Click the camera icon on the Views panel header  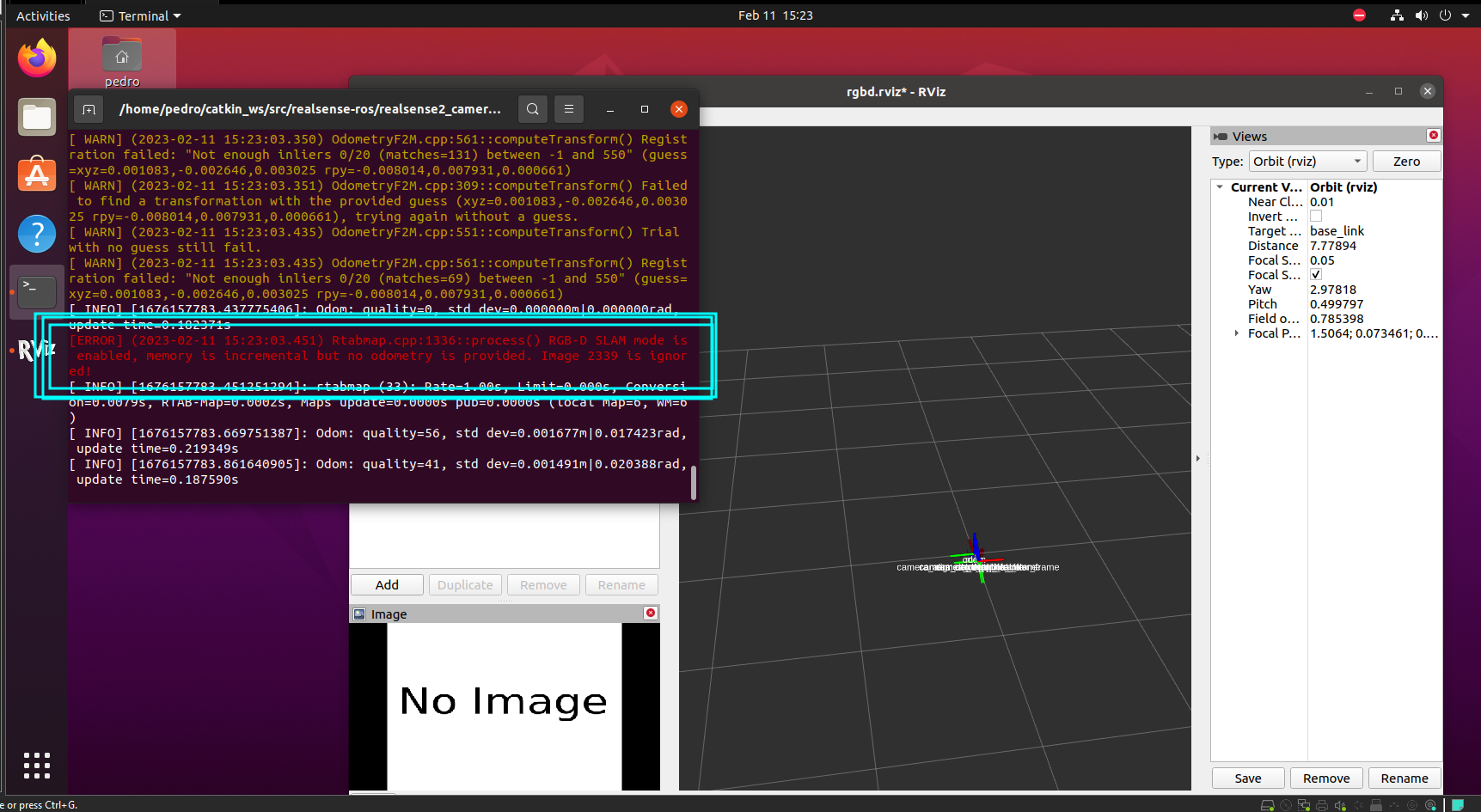click(x=1221, y=136)
